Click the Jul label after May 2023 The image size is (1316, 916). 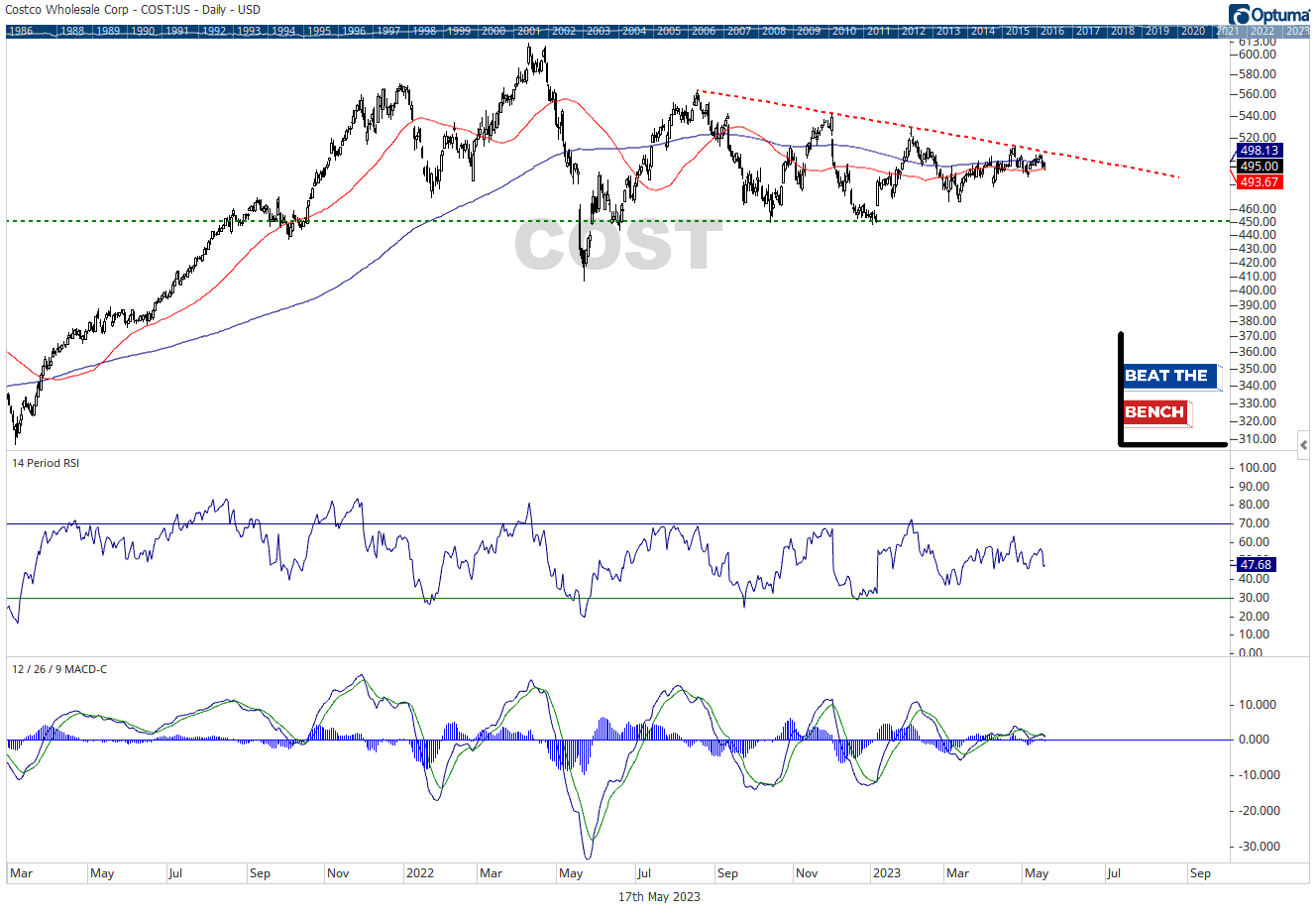point(1114,873)
